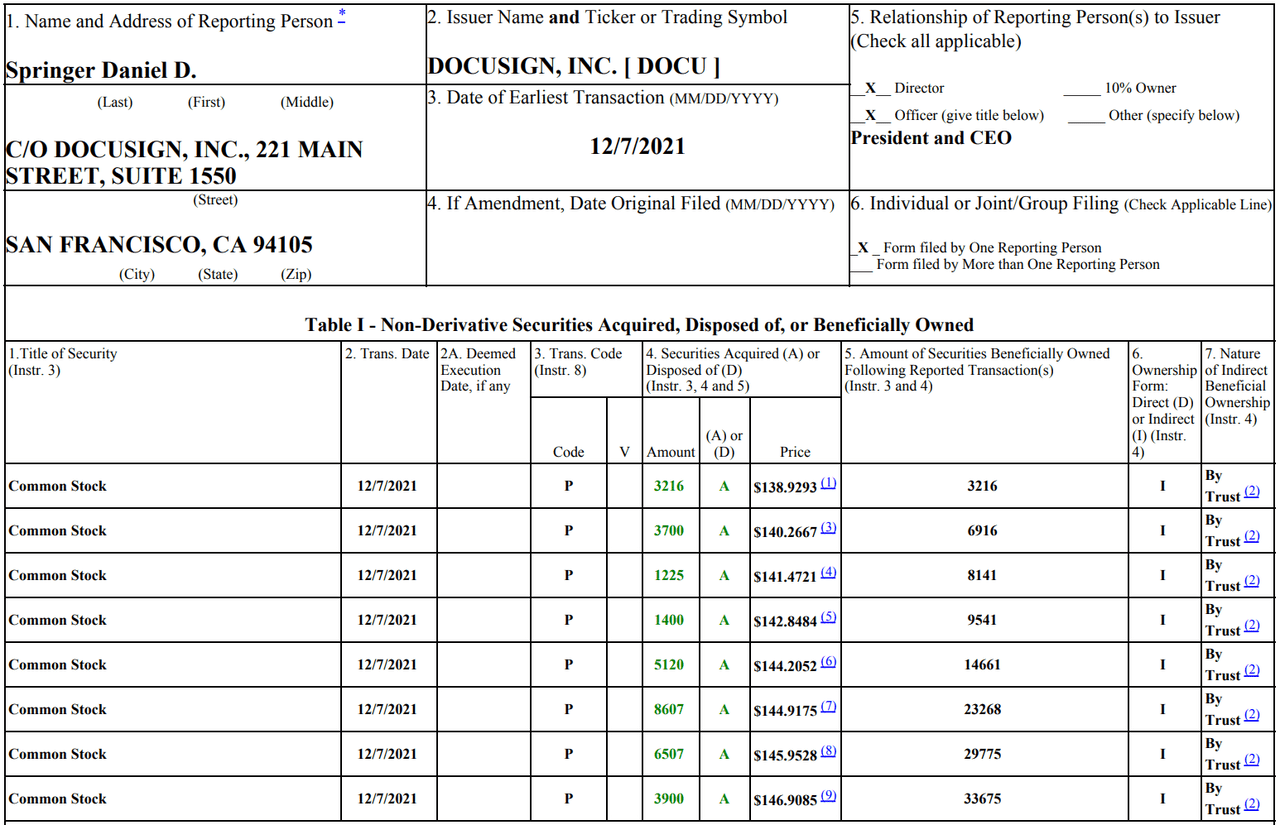Click the 3. Trans. Code column header
1280x825 pixels.
[x=578, y=362]
